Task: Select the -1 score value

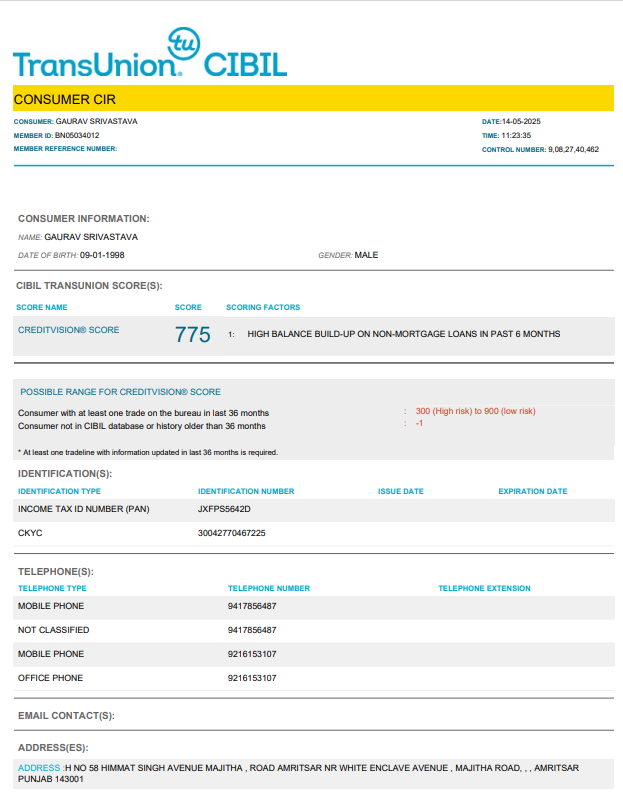Action: pos(419,424)
